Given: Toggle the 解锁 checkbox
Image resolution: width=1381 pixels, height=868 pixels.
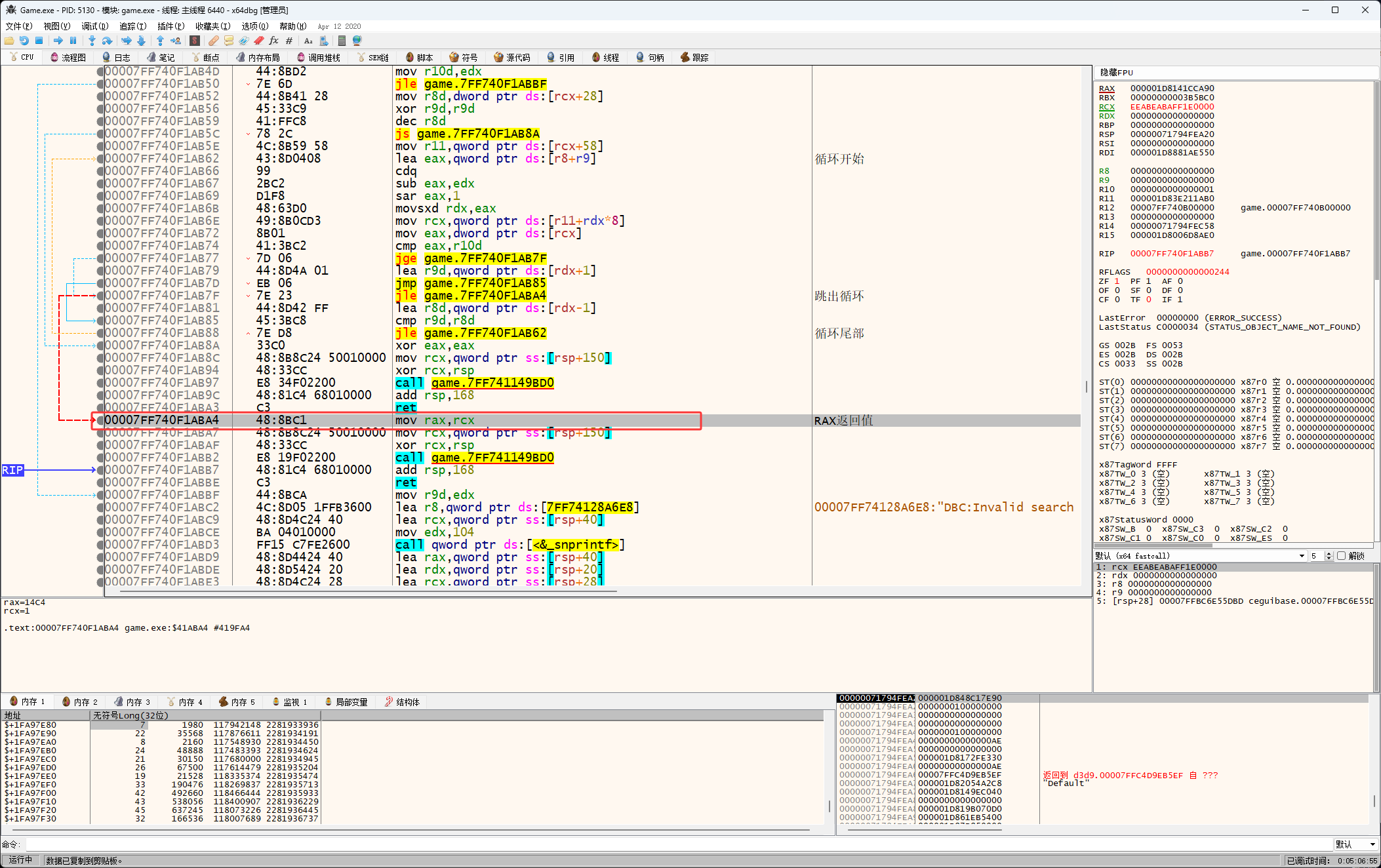Looking at the screenshot, I should 1341,556.
